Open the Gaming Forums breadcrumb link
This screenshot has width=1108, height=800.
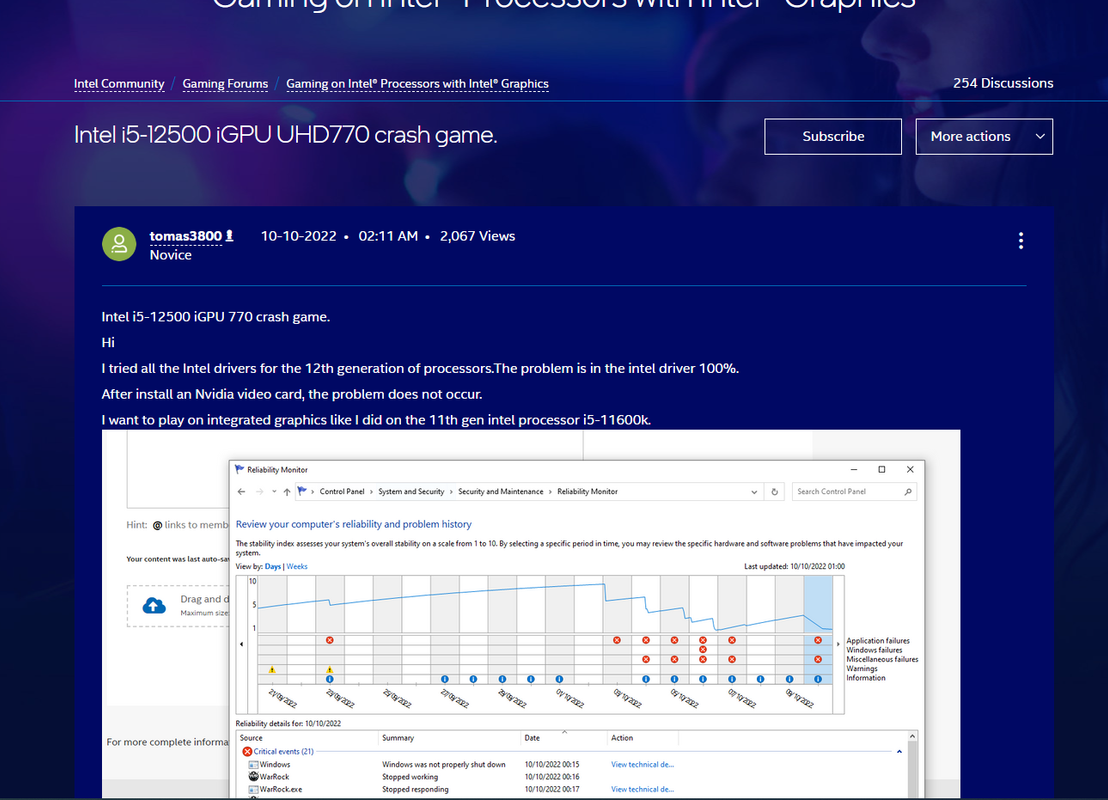(x=225, y=83)
